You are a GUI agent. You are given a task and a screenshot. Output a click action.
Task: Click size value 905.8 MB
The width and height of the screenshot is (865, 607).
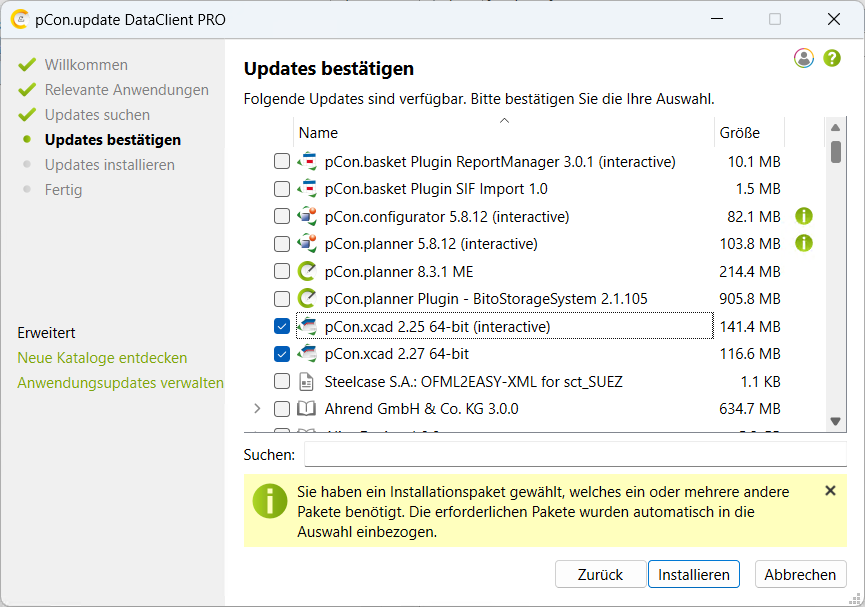click(x=749, y=299)
